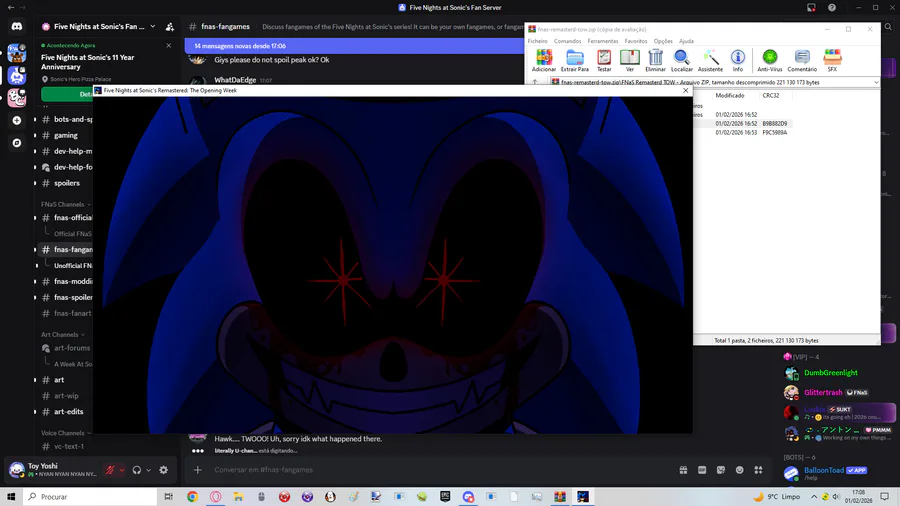
Task: Open the Discord inbox icon in the title bar
Action: pyautogui.click(x=811, y=7)
